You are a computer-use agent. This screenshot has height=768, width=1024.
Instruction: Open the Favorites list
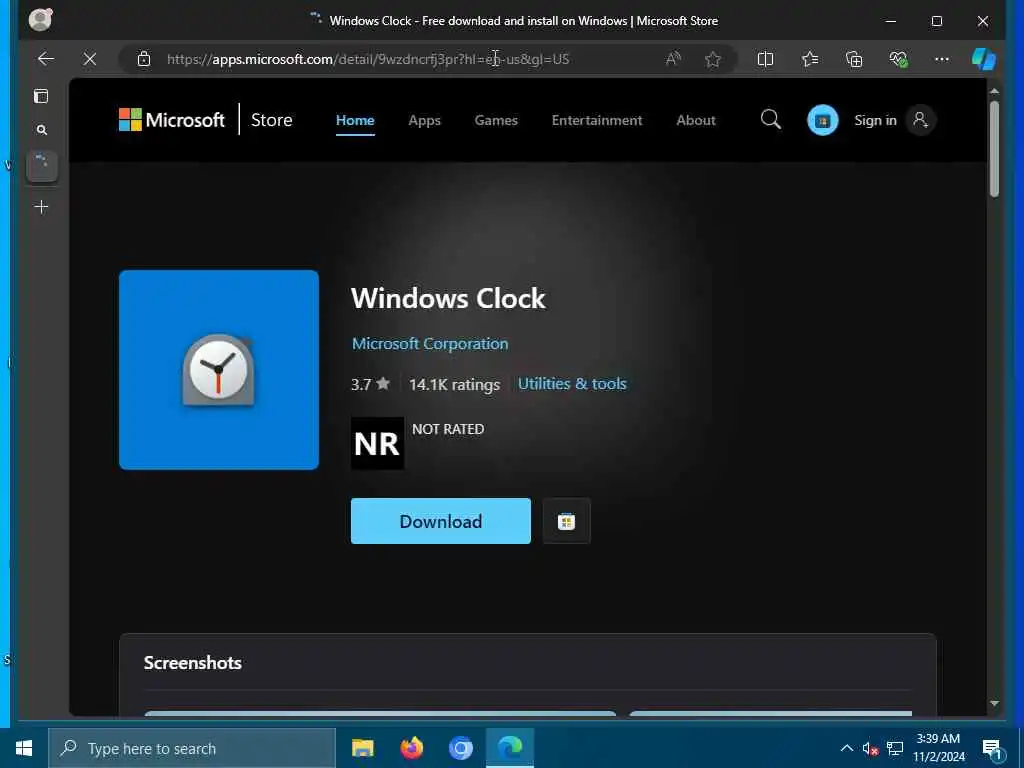(x=810, y=59)
